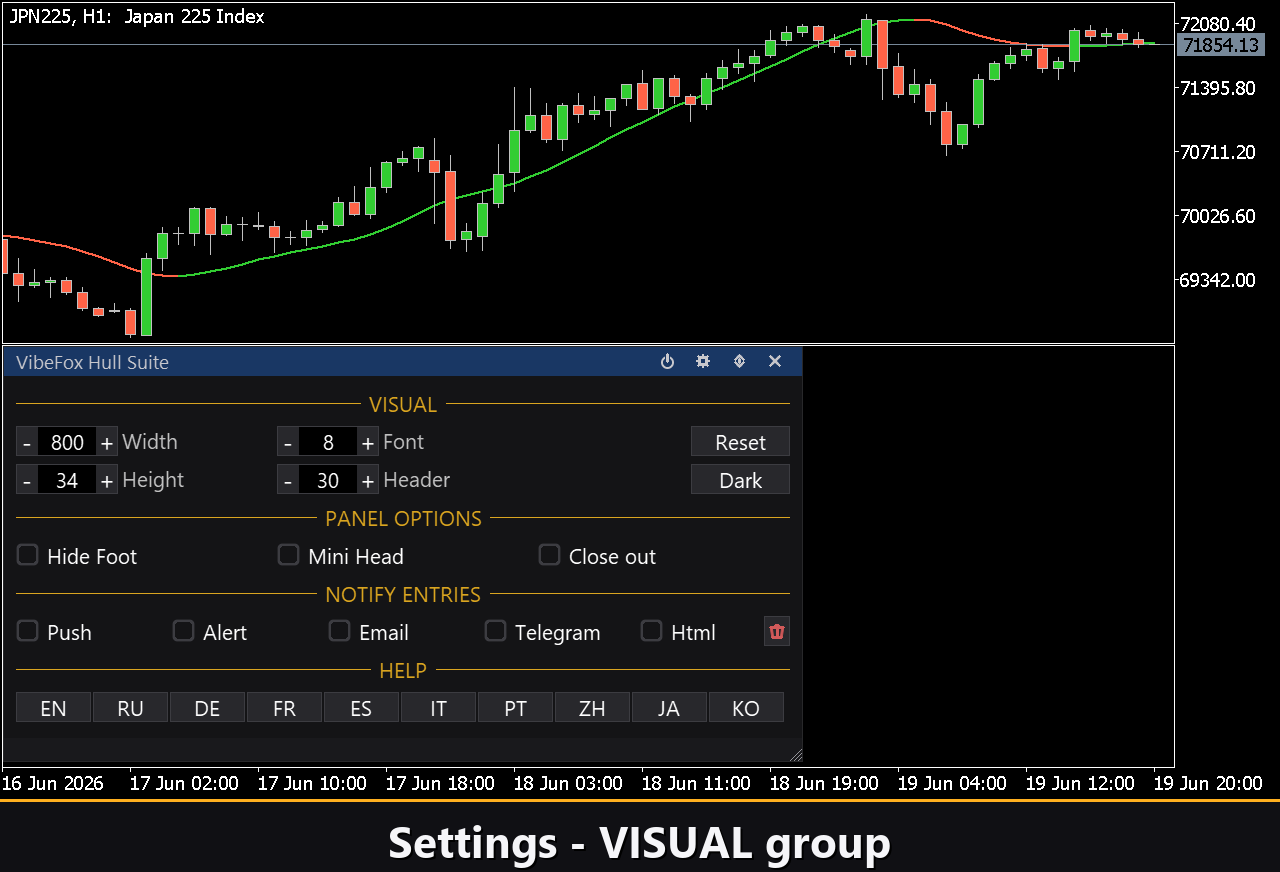Increase Font size with plus button
This screenshot has width=1280, height=872.
tap(368, 442)
